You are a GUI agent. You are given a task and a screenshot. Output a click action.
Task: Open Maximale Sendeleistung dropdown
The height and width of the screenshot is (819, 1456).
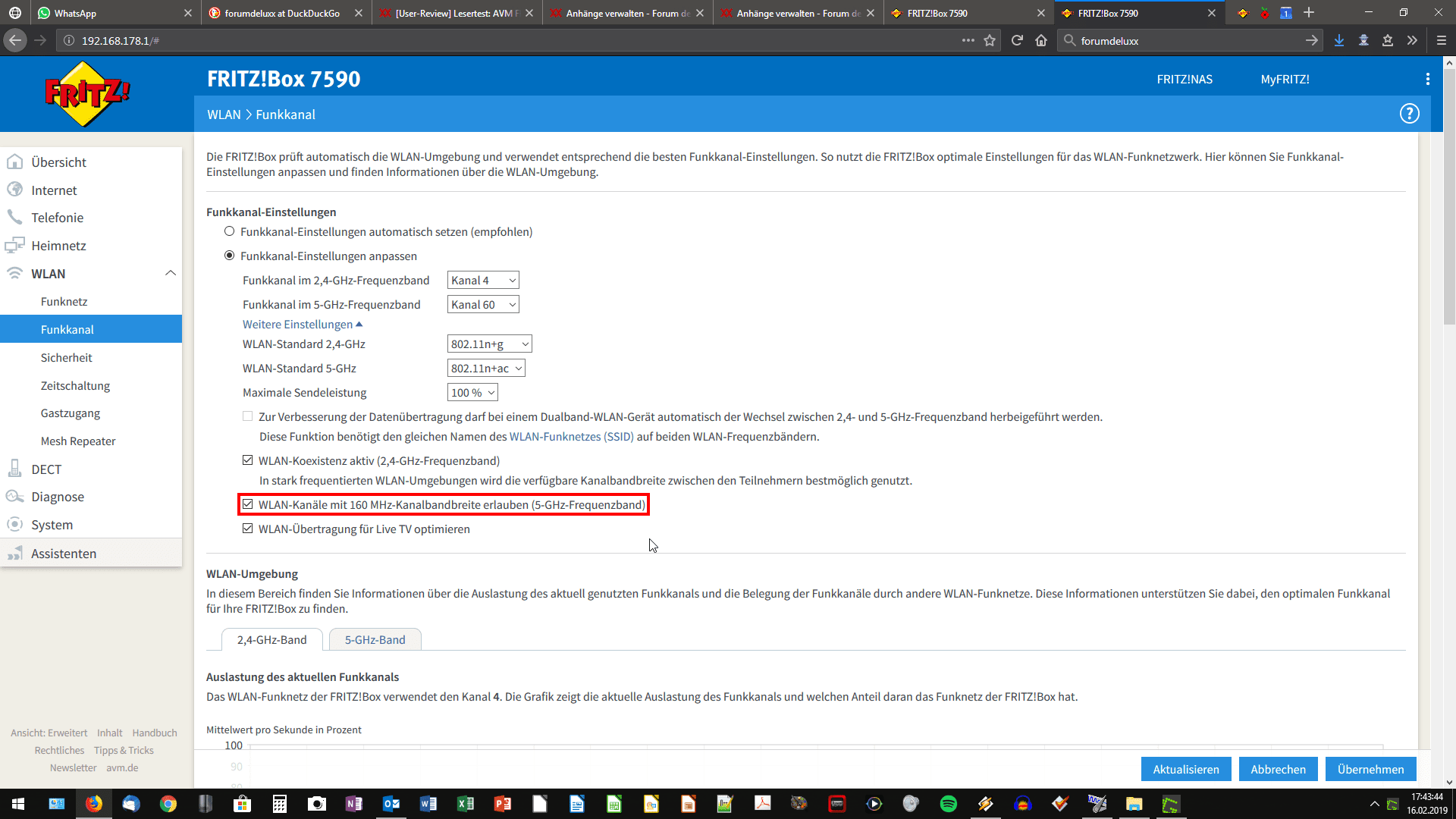click(472, 393)
